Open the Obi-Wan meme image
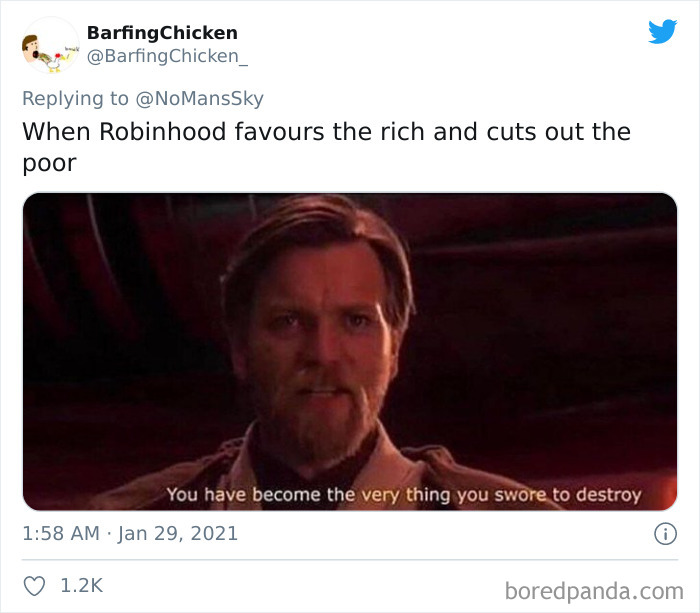700x613 pixels. click(350, 351)
